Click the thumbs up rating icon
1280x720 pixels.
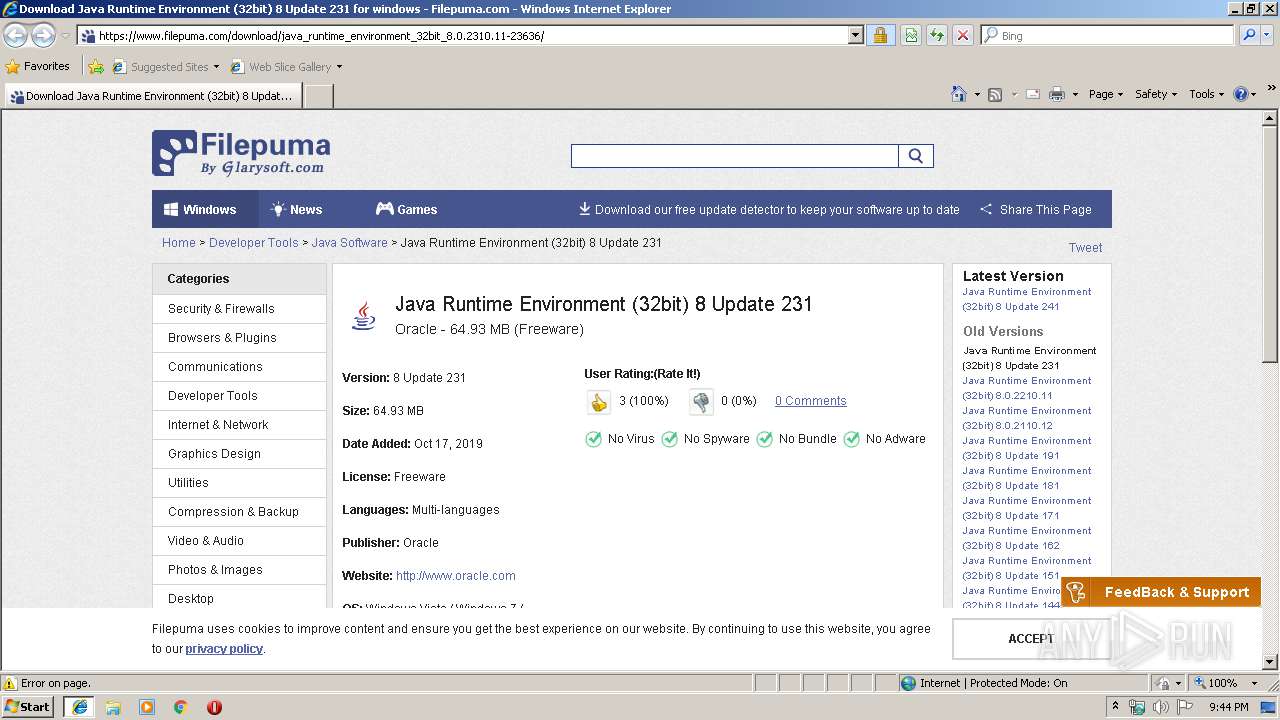click(x=598, y=402)
